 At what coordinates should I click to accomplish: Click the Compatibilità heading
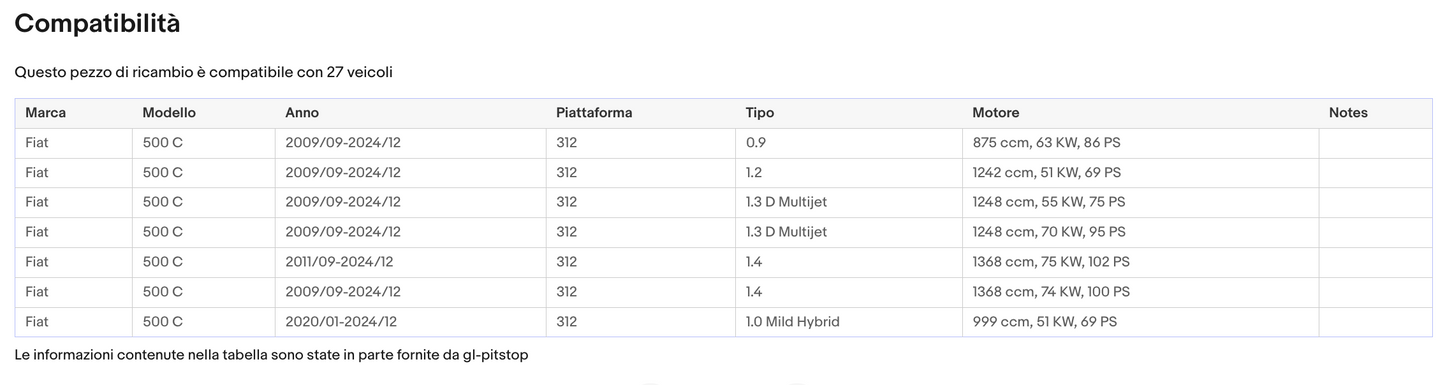coord(97,24)
